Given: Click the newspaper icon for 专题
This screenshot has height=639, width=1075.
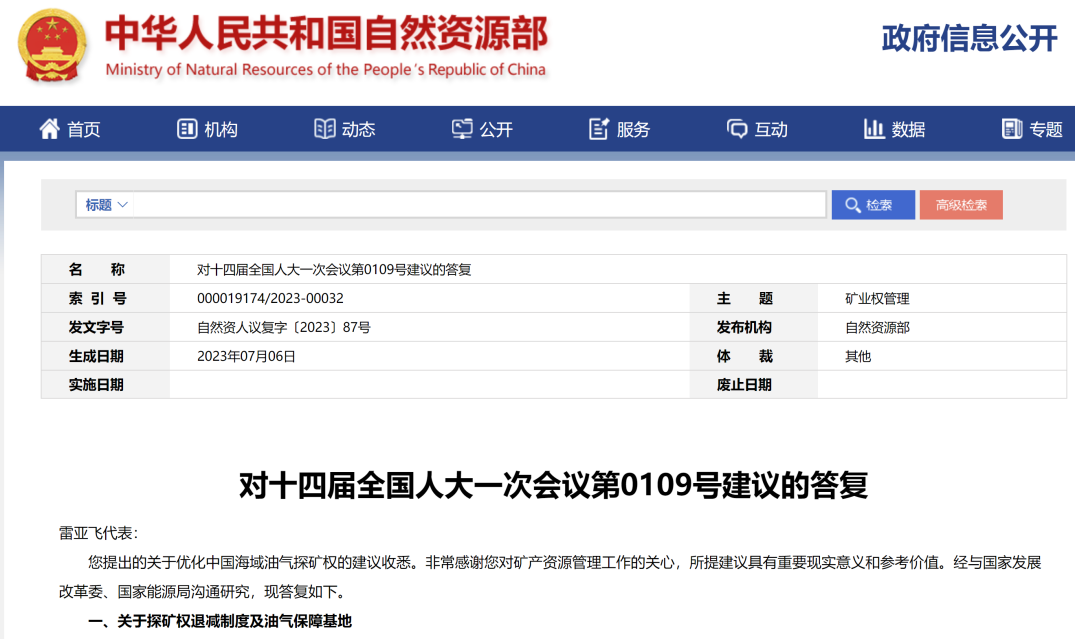Looking at the screenshot, I should pyautogui.click(x=1012, y=129).
